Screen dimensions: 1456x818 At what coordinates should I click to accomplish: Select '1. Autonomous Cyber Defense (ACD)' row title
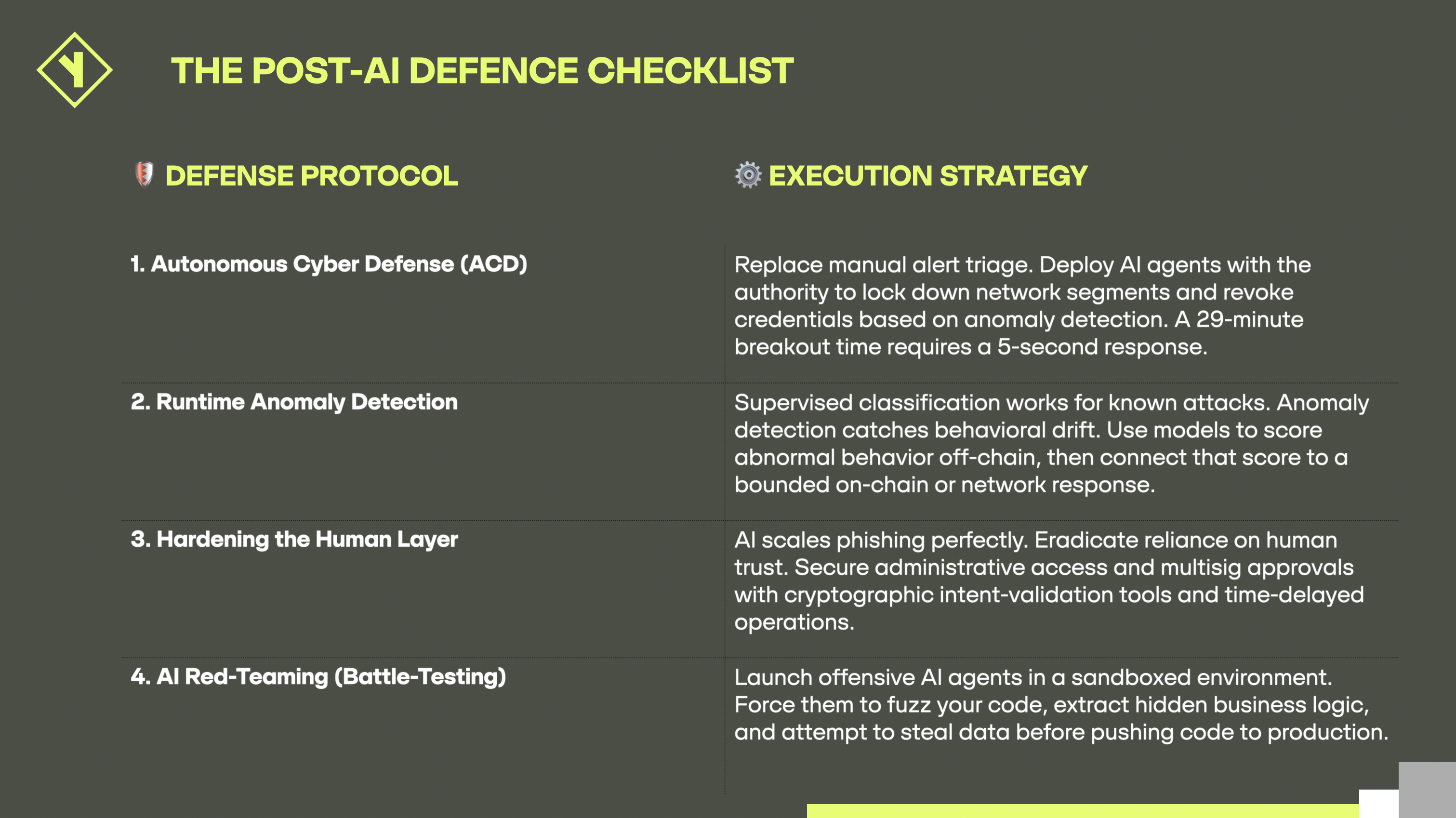[329, 264]
